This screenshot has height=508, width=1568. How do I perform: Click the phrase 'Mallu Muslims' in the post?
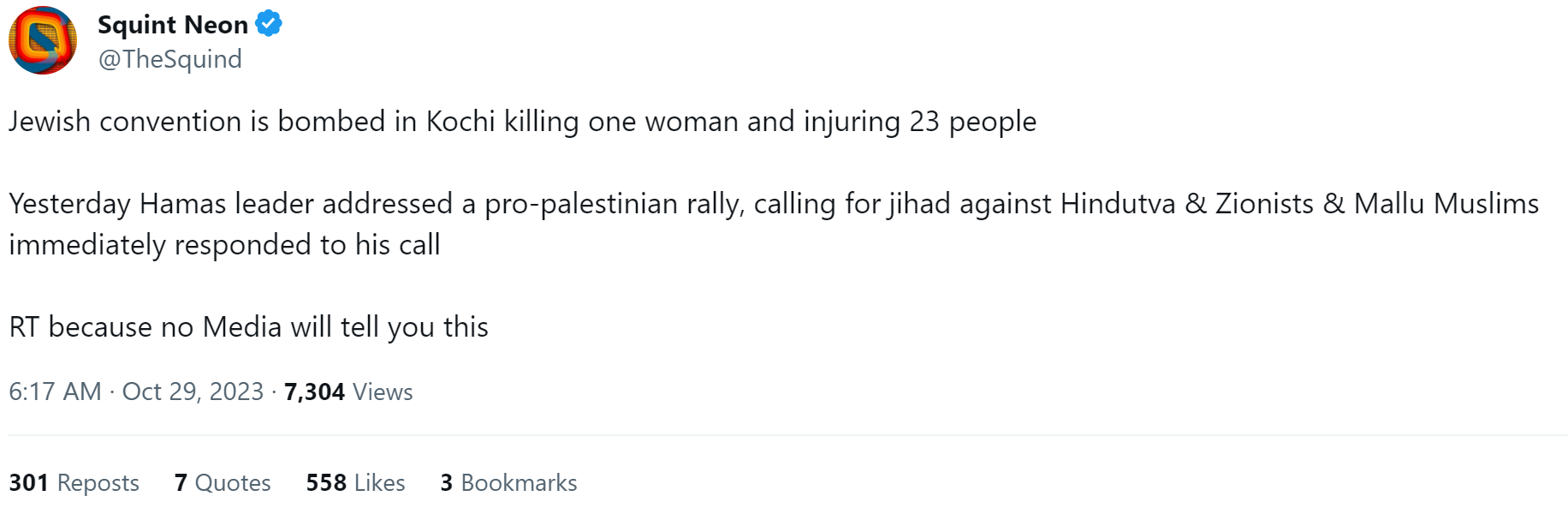[1446, 204]
